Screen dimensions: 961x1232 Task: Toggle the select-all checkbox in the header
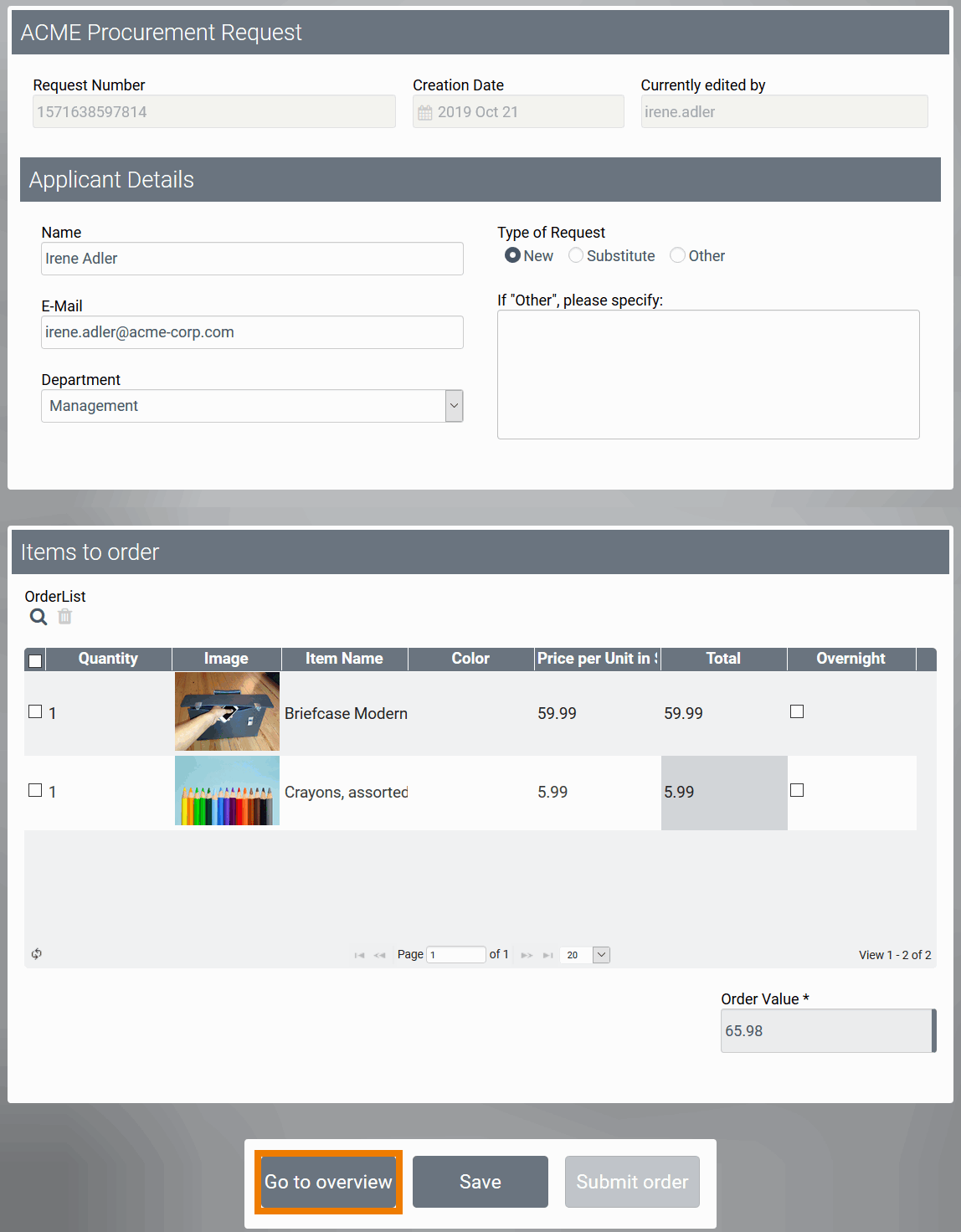tap(34, 660)
